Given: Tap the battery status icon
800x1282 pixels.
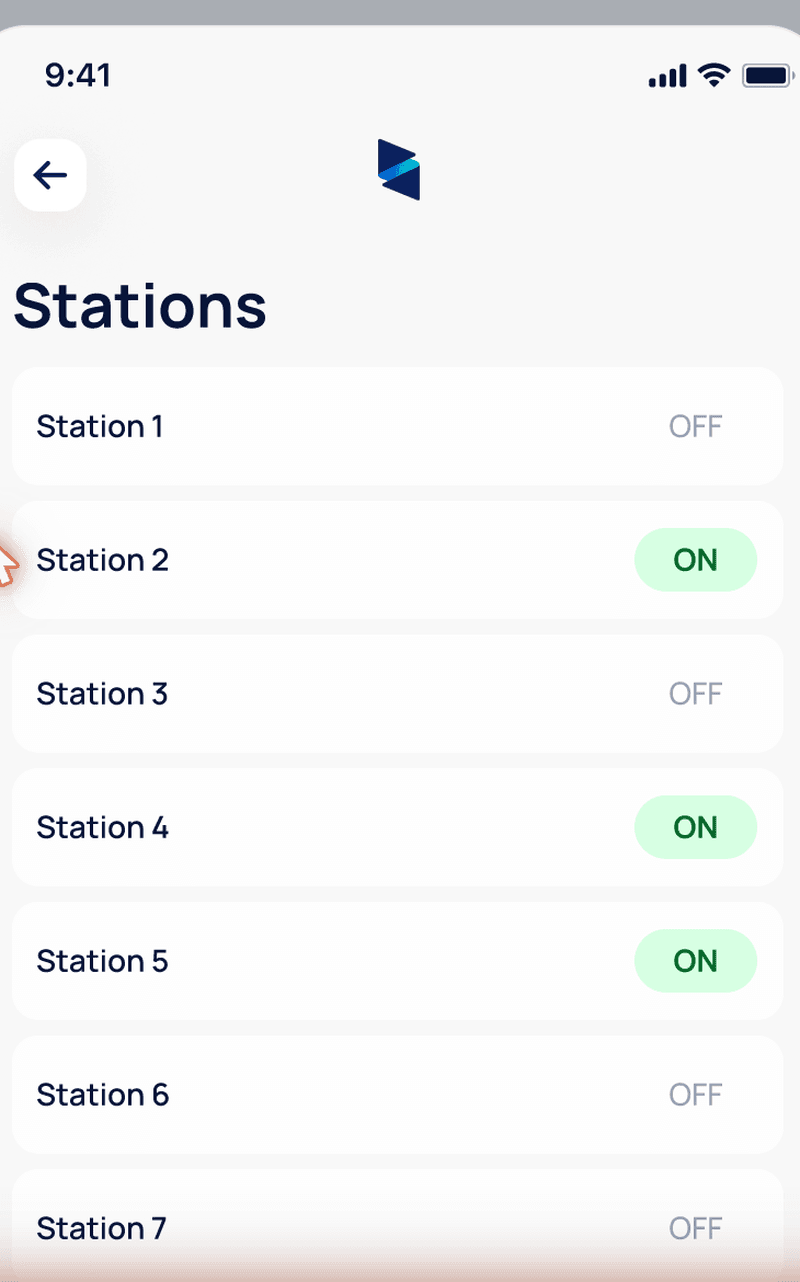Looking at the screenshot, I should pyautogui.click(x=767, y=75).
